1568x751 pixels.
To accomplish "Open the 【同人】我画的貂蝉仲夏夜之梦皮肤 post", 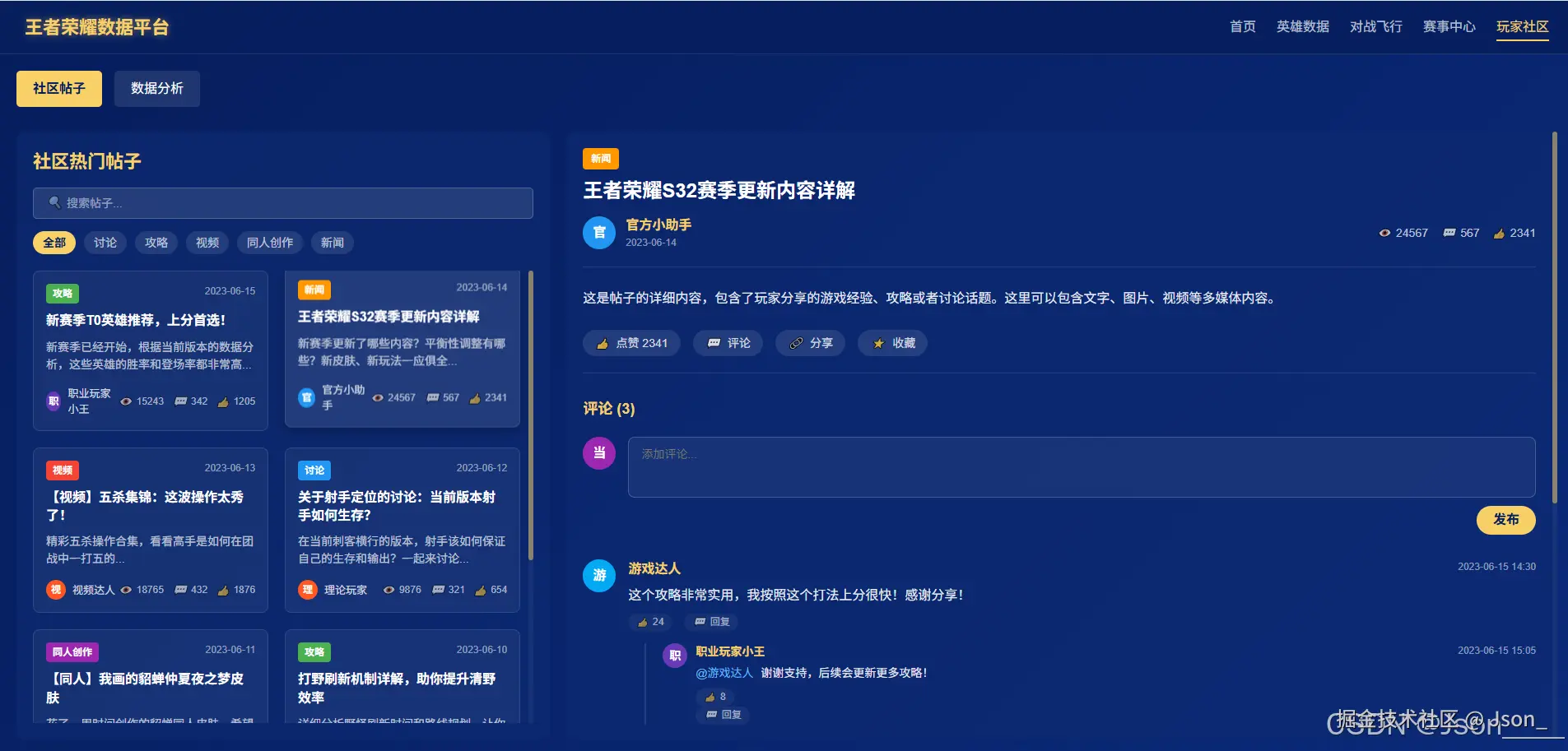I will point(151,677).
